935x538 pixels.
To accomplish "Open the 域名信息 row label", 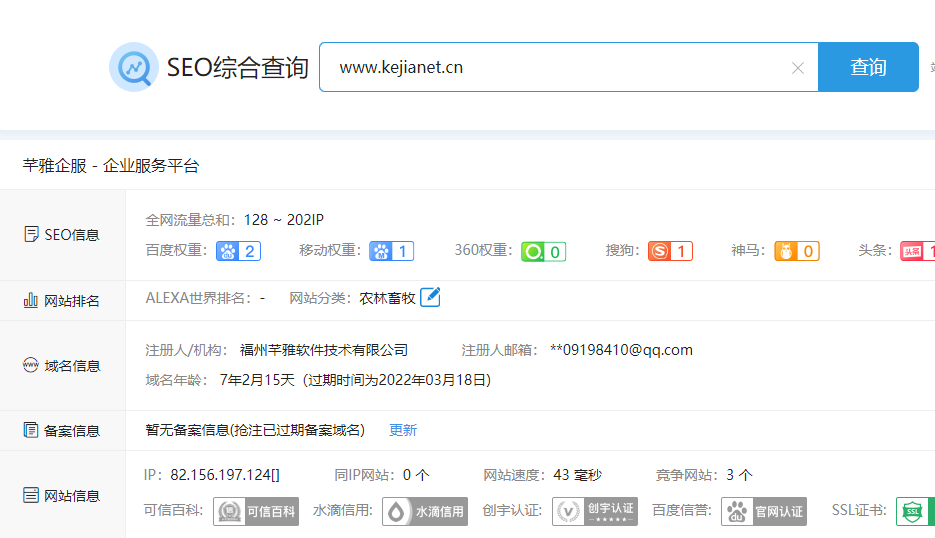I will coord(62,366).
